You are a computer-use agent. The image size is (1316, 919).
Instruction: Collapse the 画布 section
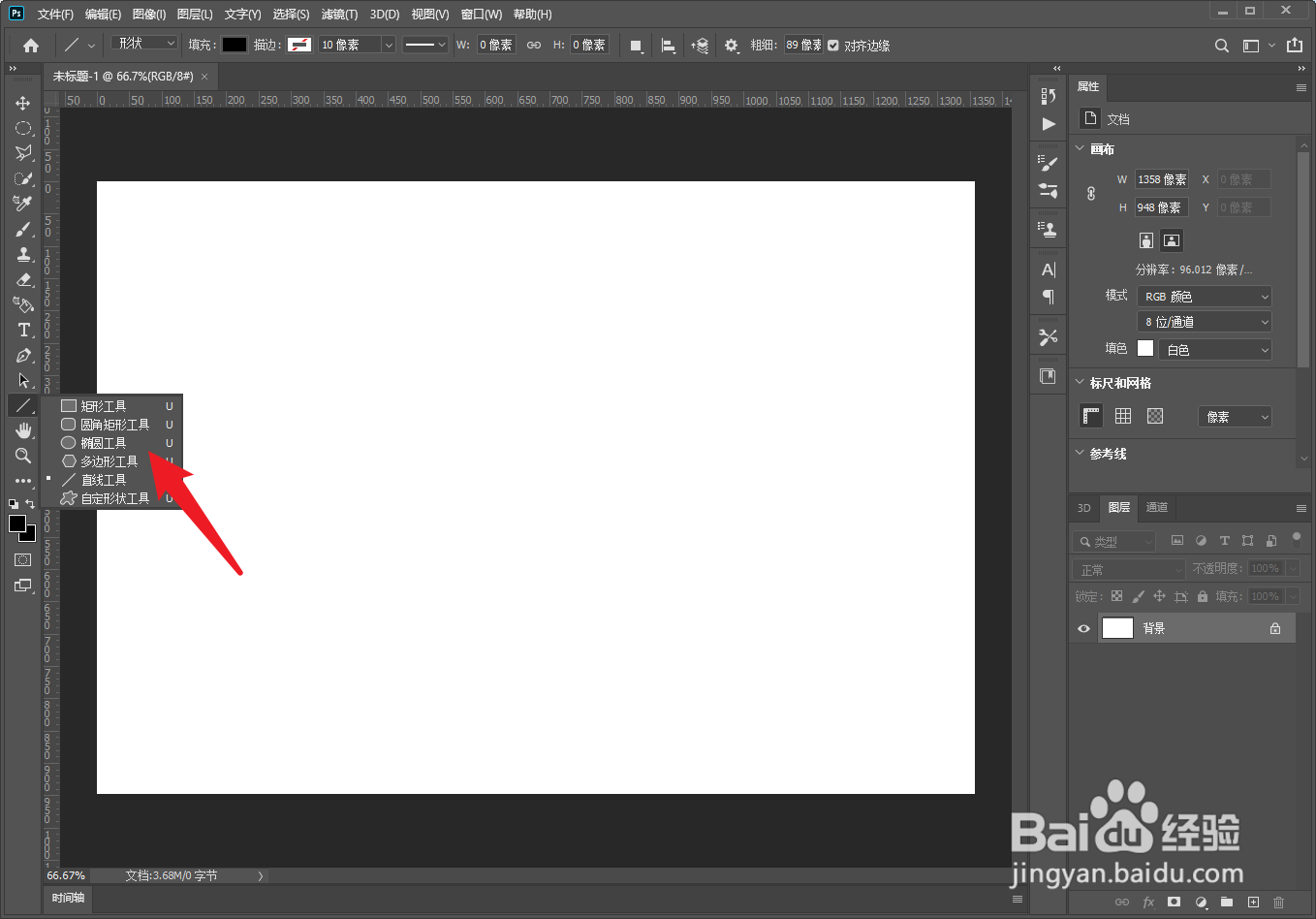tap(1081, 148)
